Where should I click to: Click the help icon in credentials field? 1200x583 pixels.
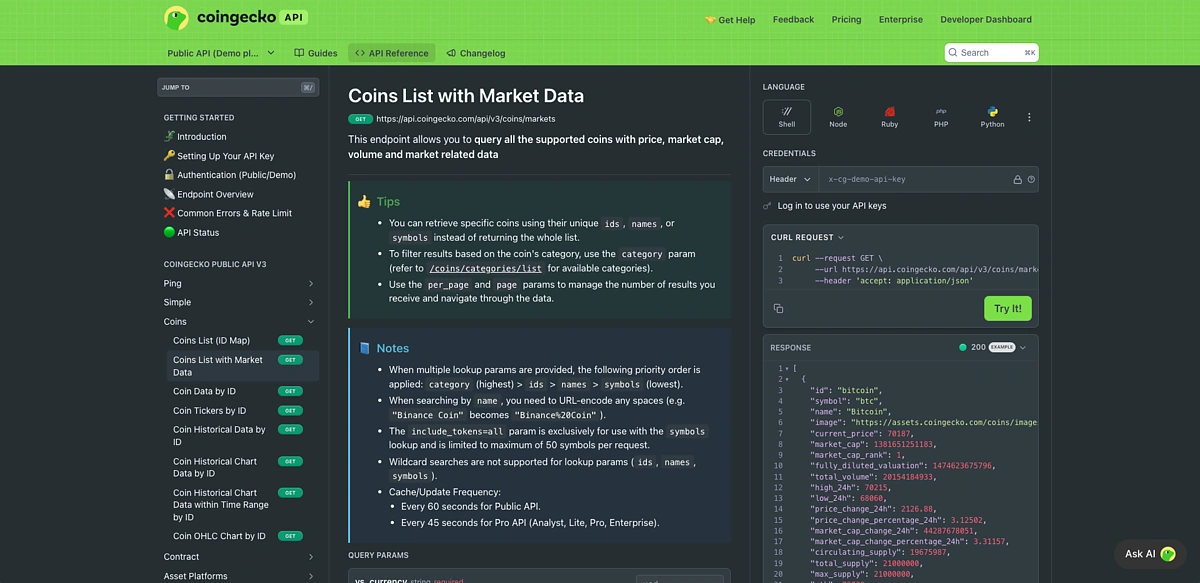pyautogui.click(x=1031, y=180)
